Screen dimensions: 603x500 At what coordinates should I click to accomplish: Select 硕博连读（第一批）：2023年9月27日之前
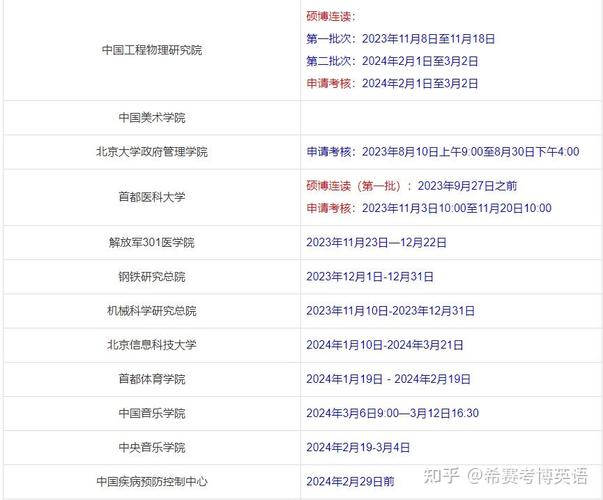pyautogui.click(x=411, y=186)
